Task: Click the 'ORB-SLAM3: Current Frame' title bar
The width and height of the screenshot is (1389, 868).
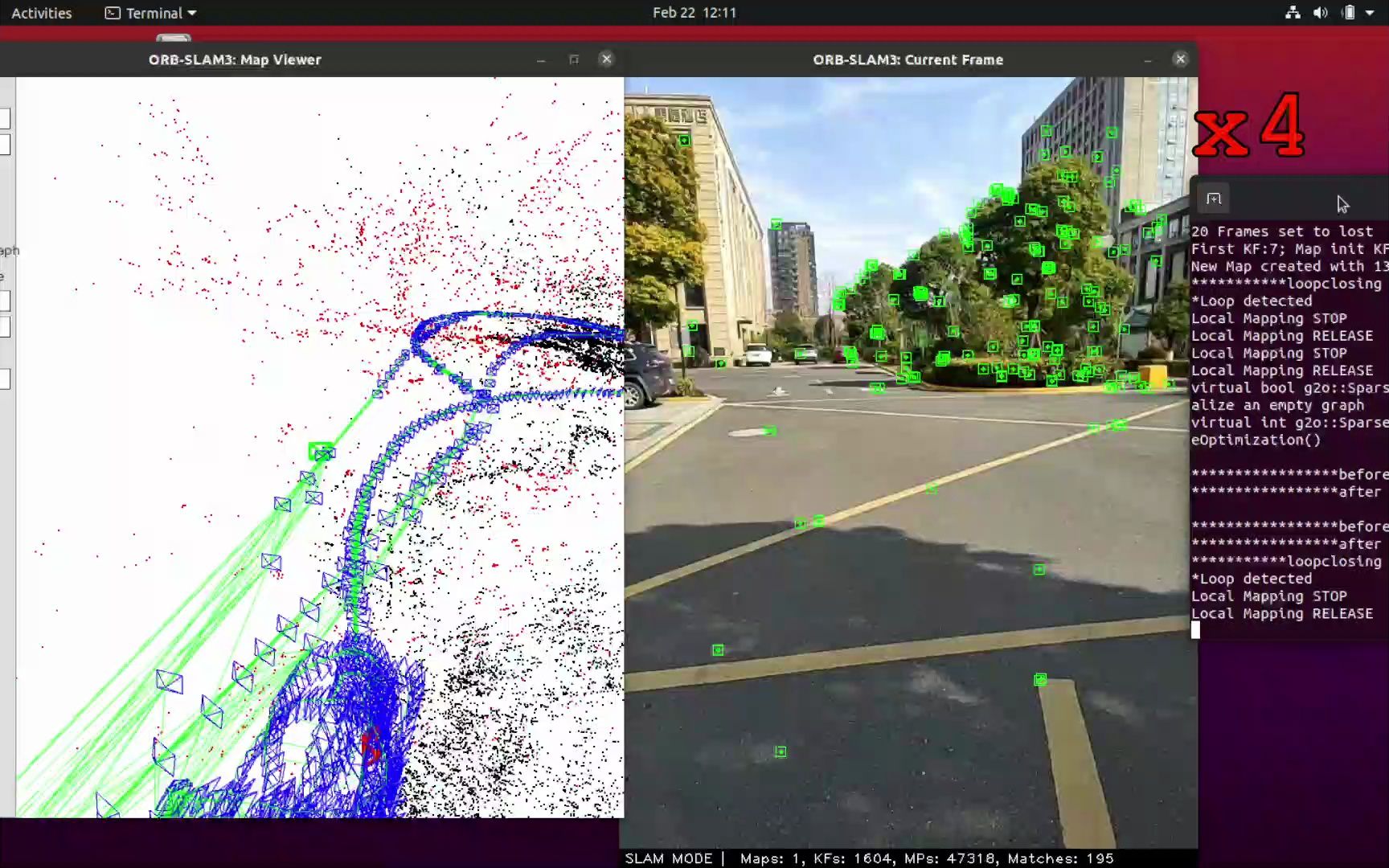Action: [908, 59]
